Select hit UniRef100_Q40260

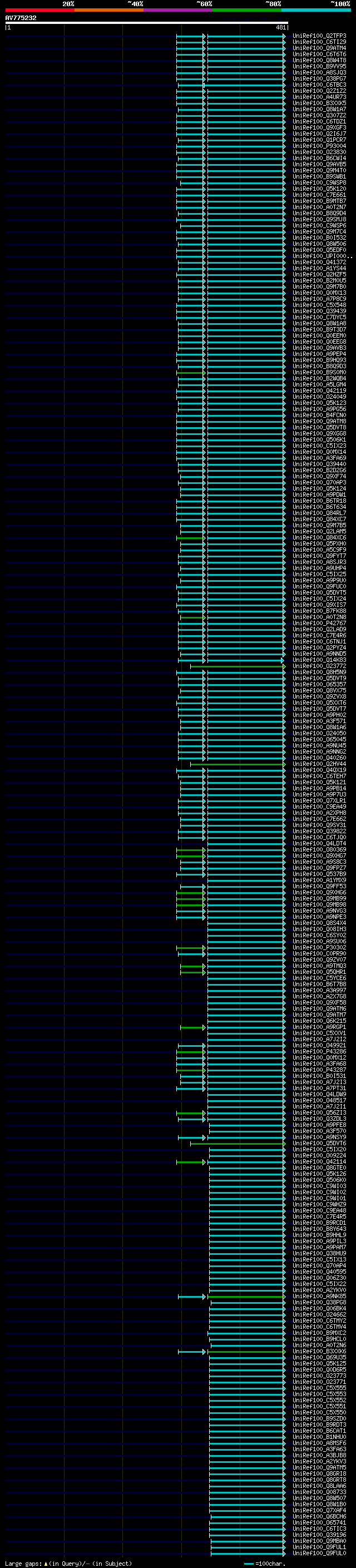(x=319, y=758)
